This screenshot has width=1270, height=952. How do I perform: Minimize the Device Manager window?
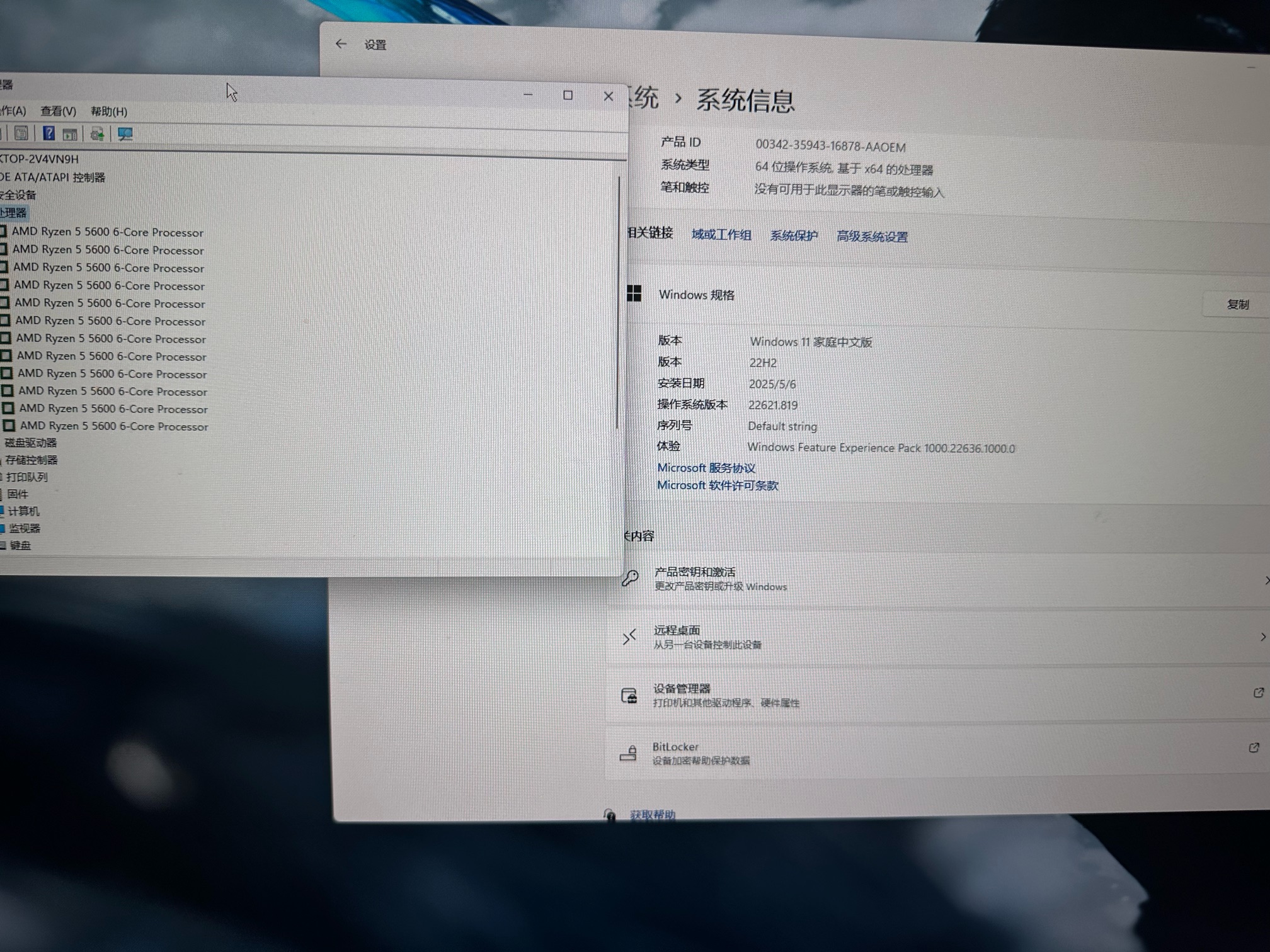point(528,94)
